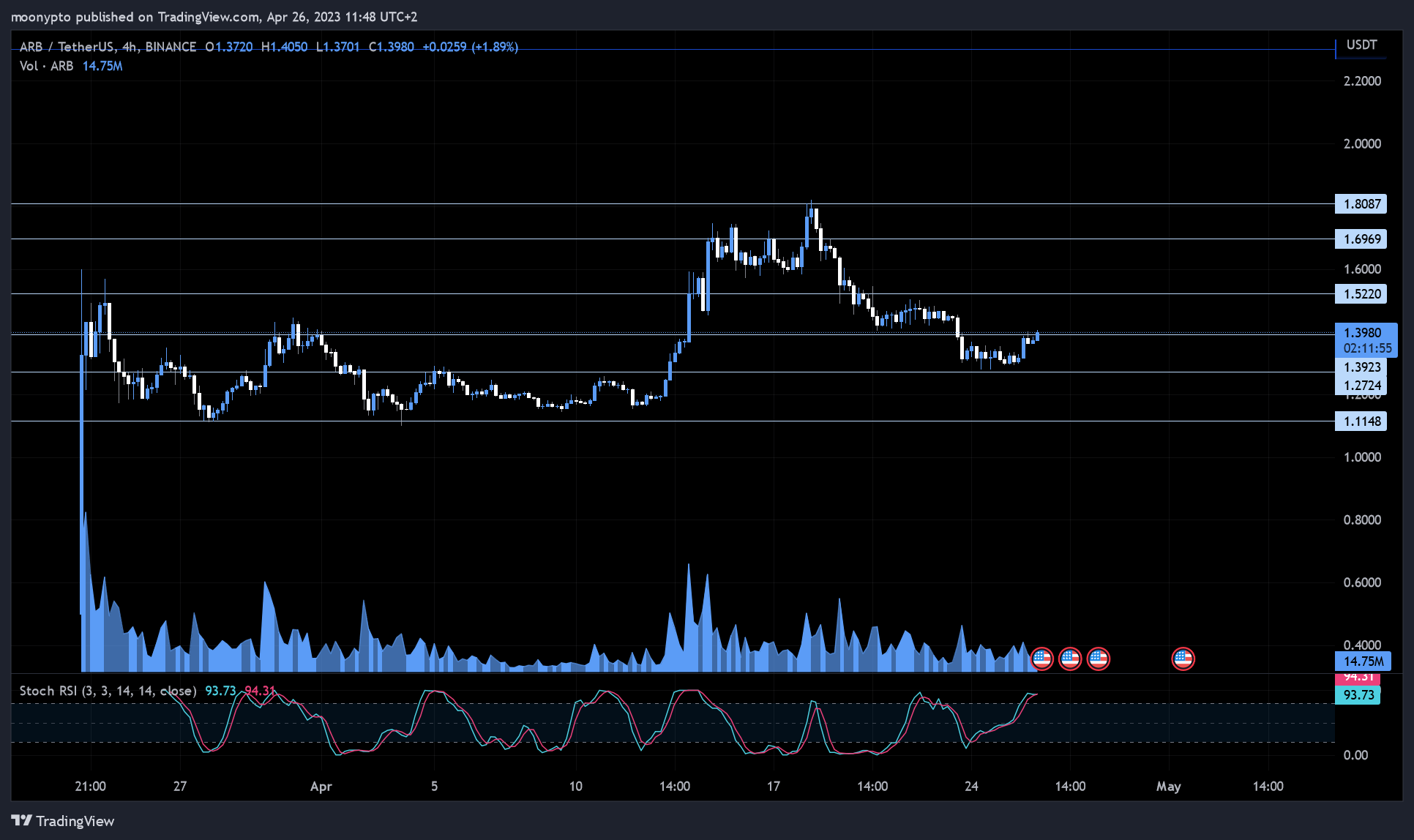Click the +0.0259 (+1.89%) change value

coord(471,47)
